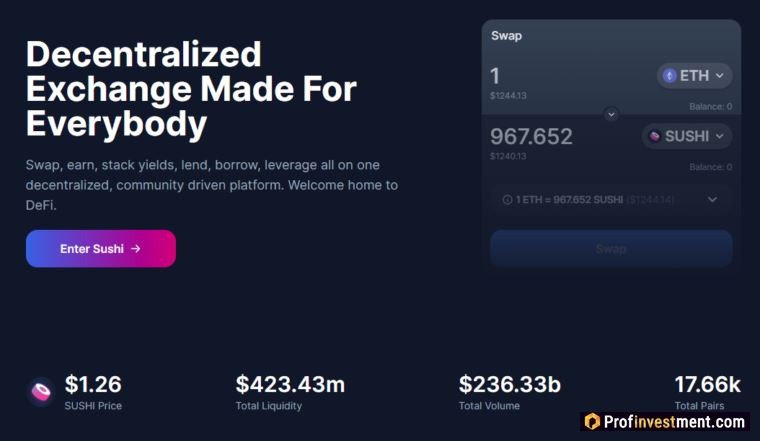The height and width of the screenshot is (441, 760).
Task: Open the ETH token selector dropdown
Action: click(x=694, y=76)
